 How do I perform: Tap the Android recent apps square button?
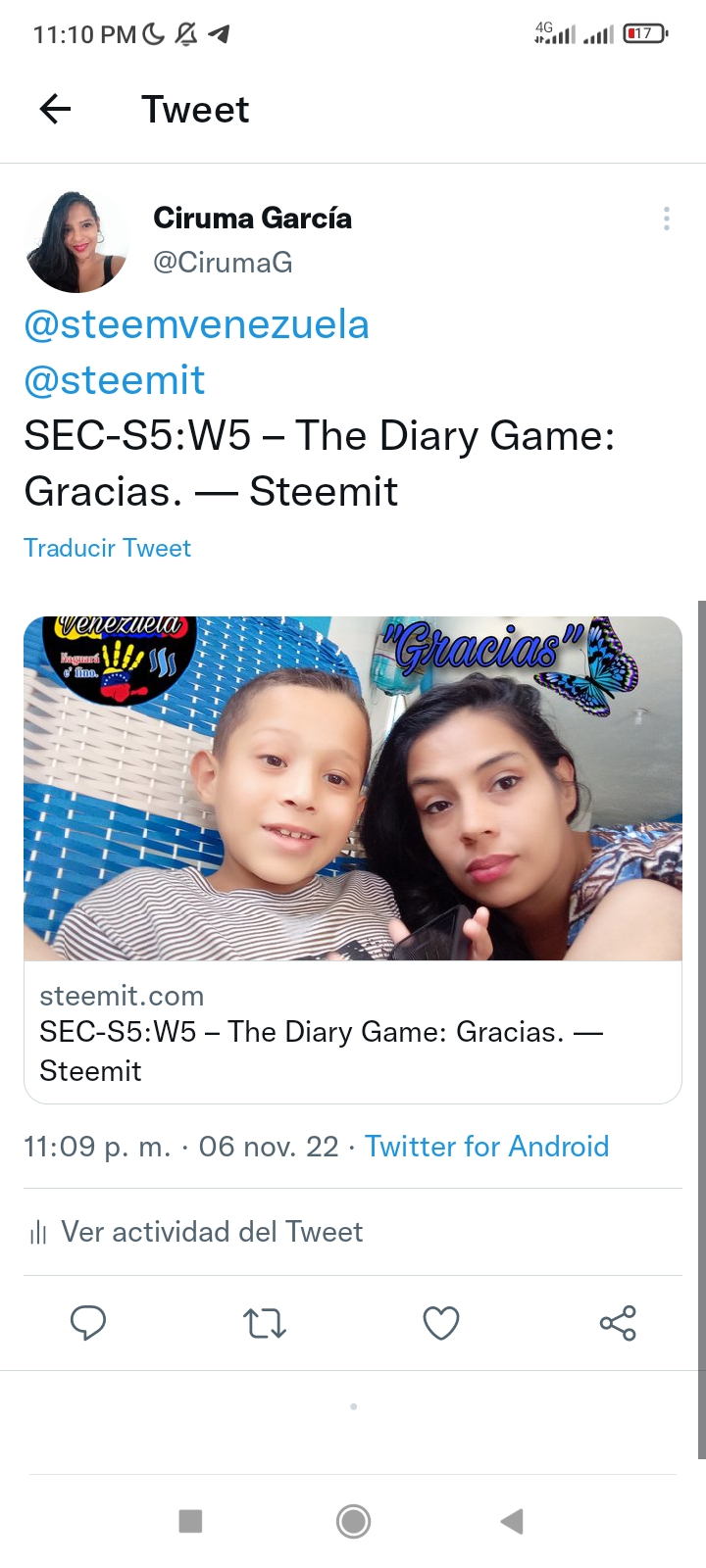coord(190,1521)
